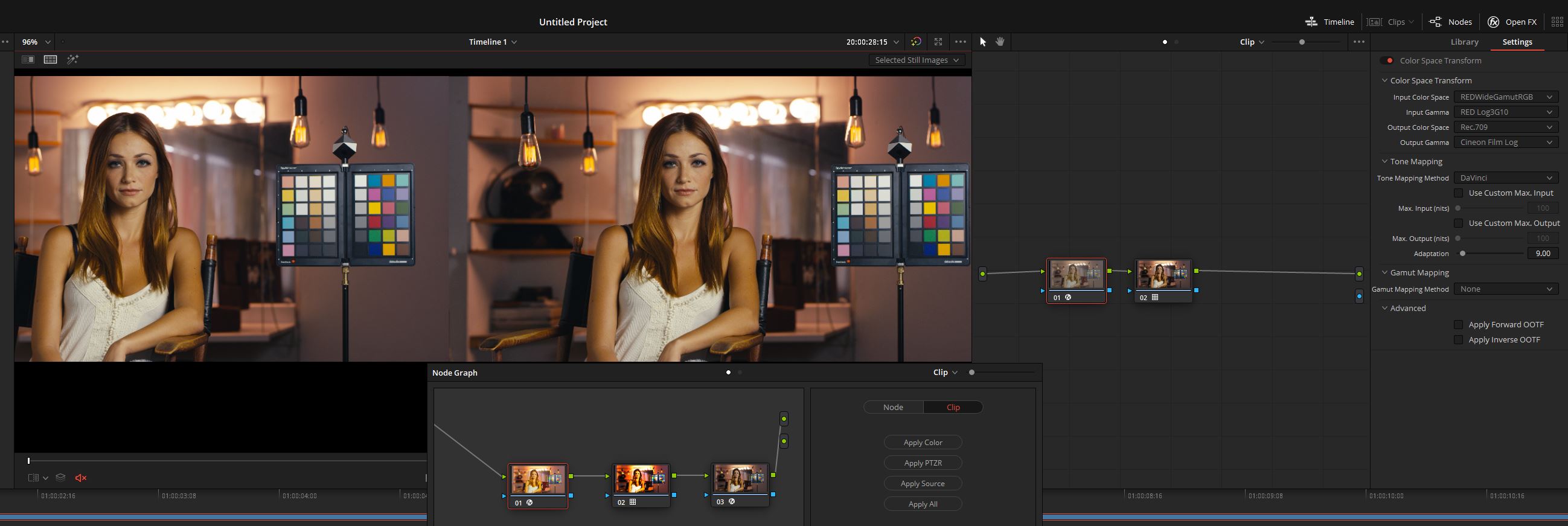Click the Node Graph popup zoom slider handle

click(971, 373)
